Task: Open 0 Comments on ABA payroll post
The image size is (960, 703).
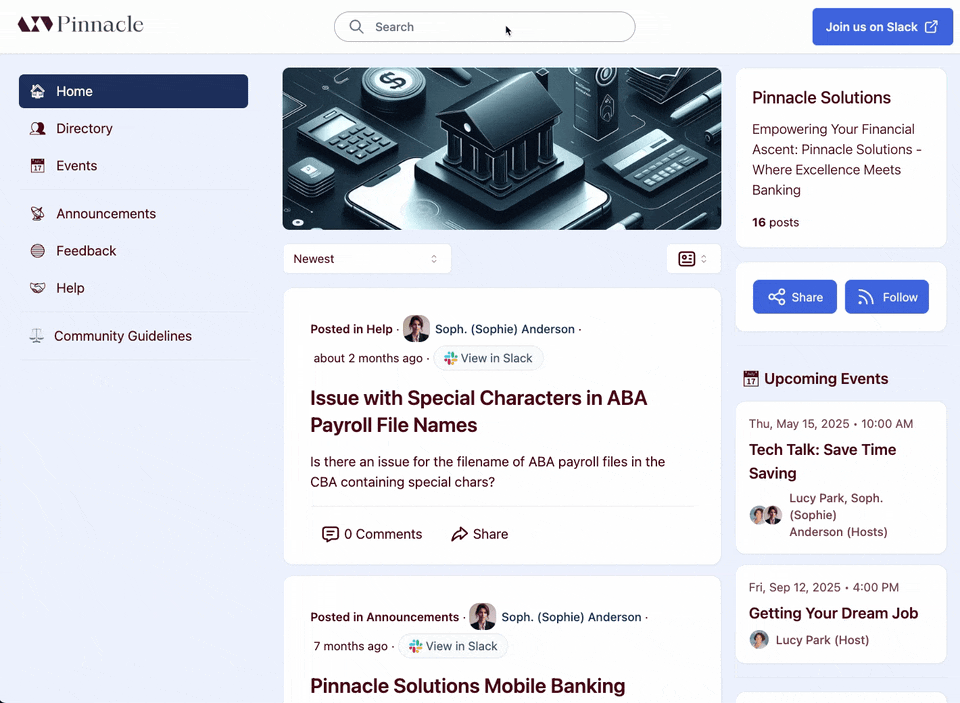Action: pyautogui.click(x=372, y=534)
